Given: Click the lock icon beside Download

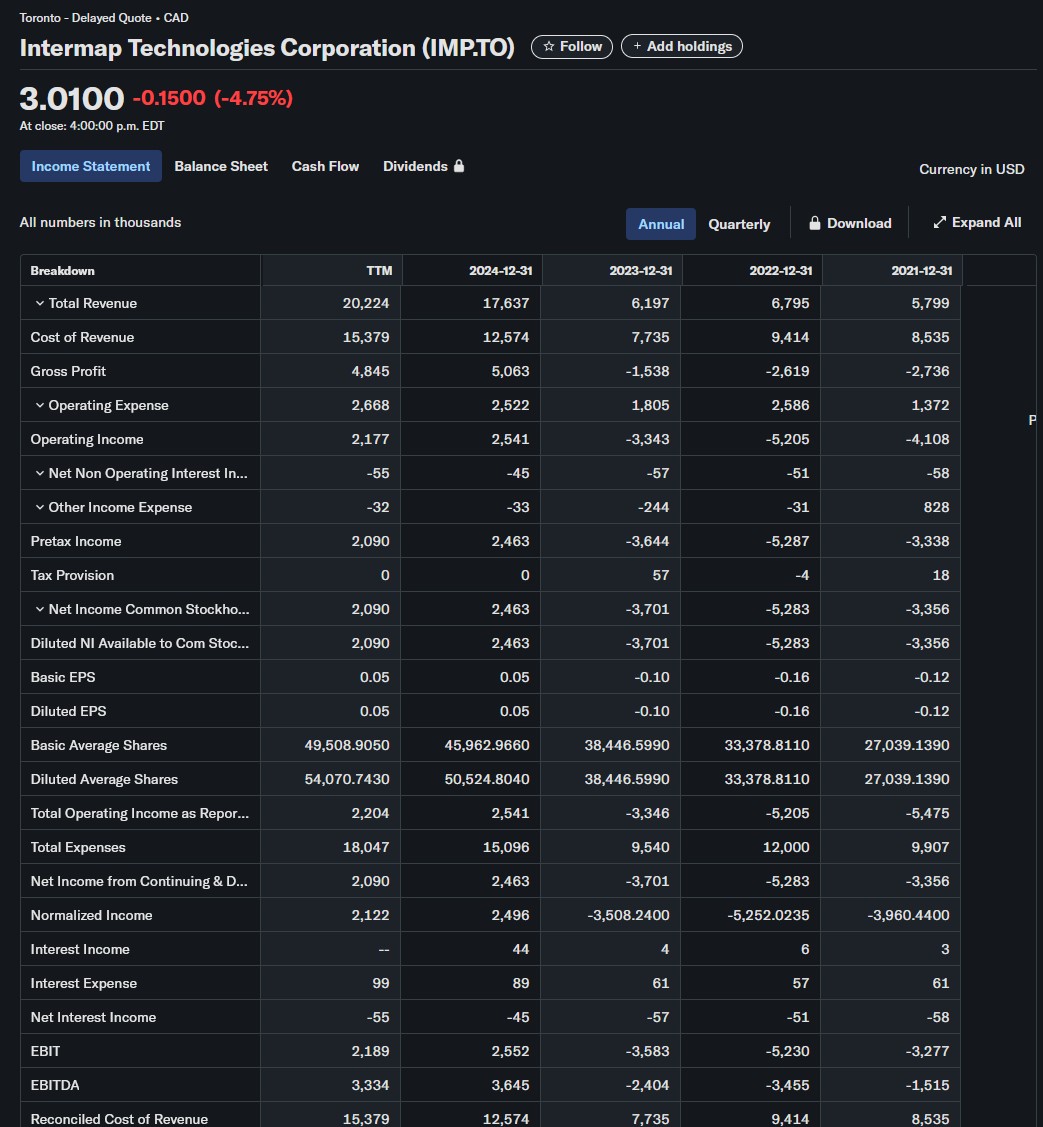Looking at the screenshot, I should coord(814,224).
